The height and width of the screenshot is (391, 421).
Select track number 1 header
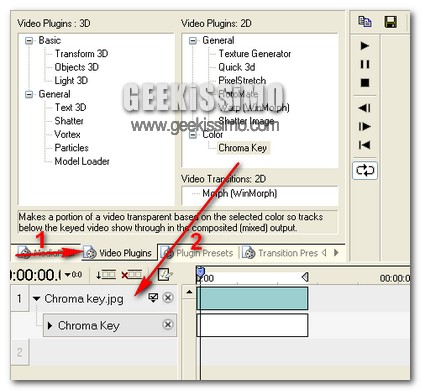click(x=19, y=298)
